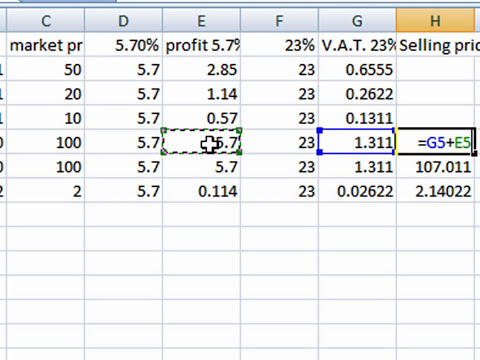The width and height of the screenshot is (480, 360).
Task: Select the profit cell 0.114
Action: coord(201,191)
